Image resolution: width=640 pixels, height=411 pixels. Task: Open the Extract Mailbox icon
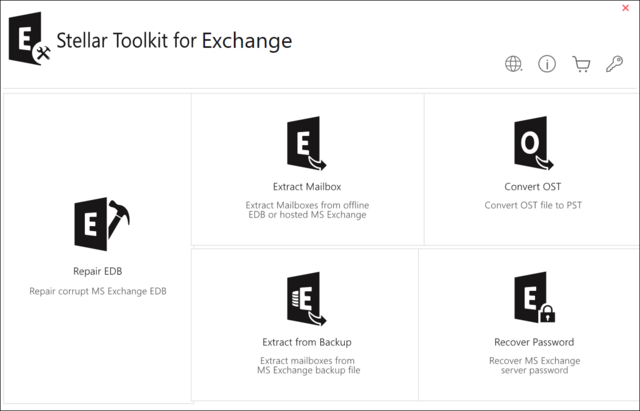point(307,143)
